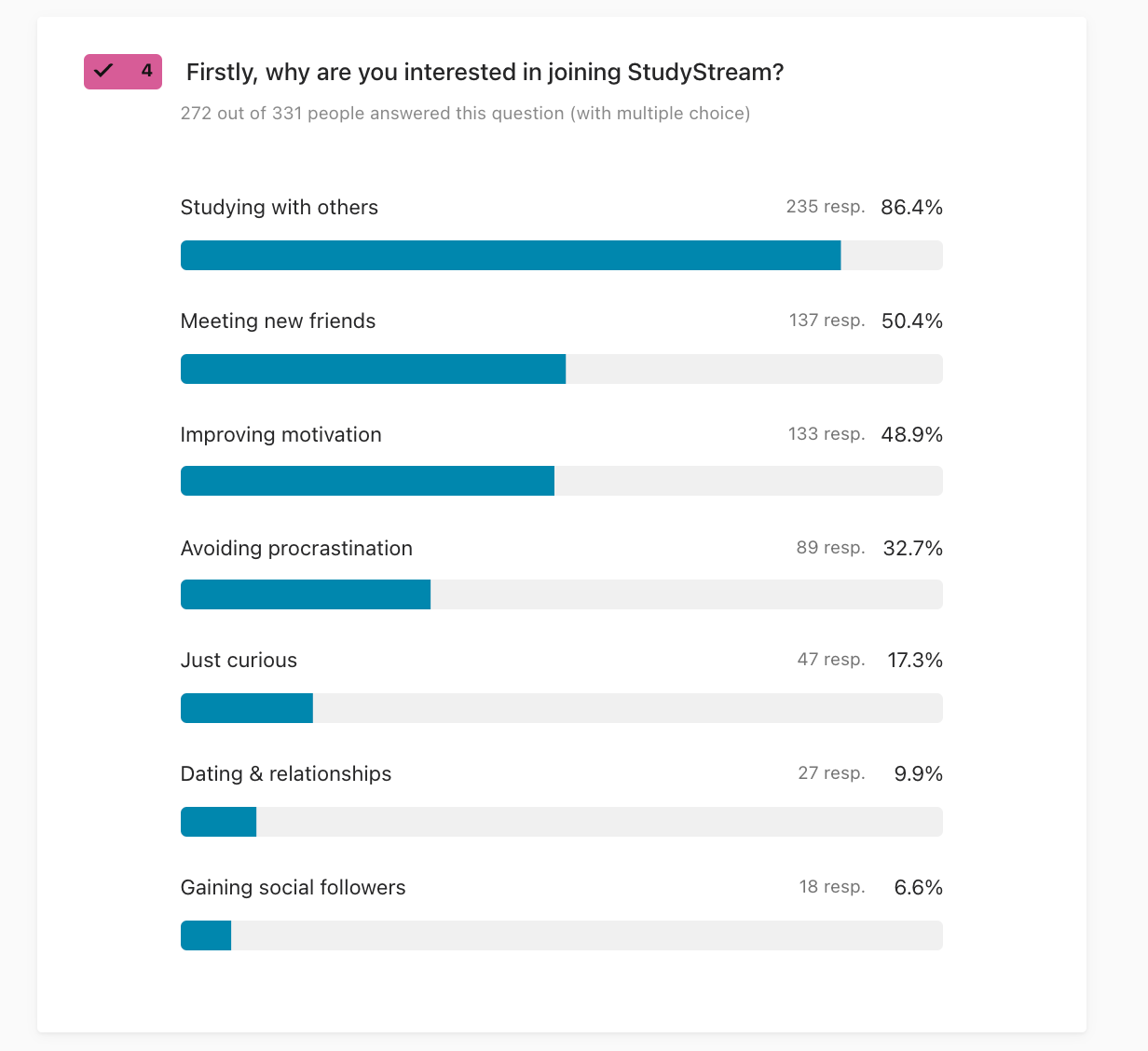The width and height of the screenshot is (1148, 1051).
Task: Click the StudyStream question title text
Action: (485, 72)
